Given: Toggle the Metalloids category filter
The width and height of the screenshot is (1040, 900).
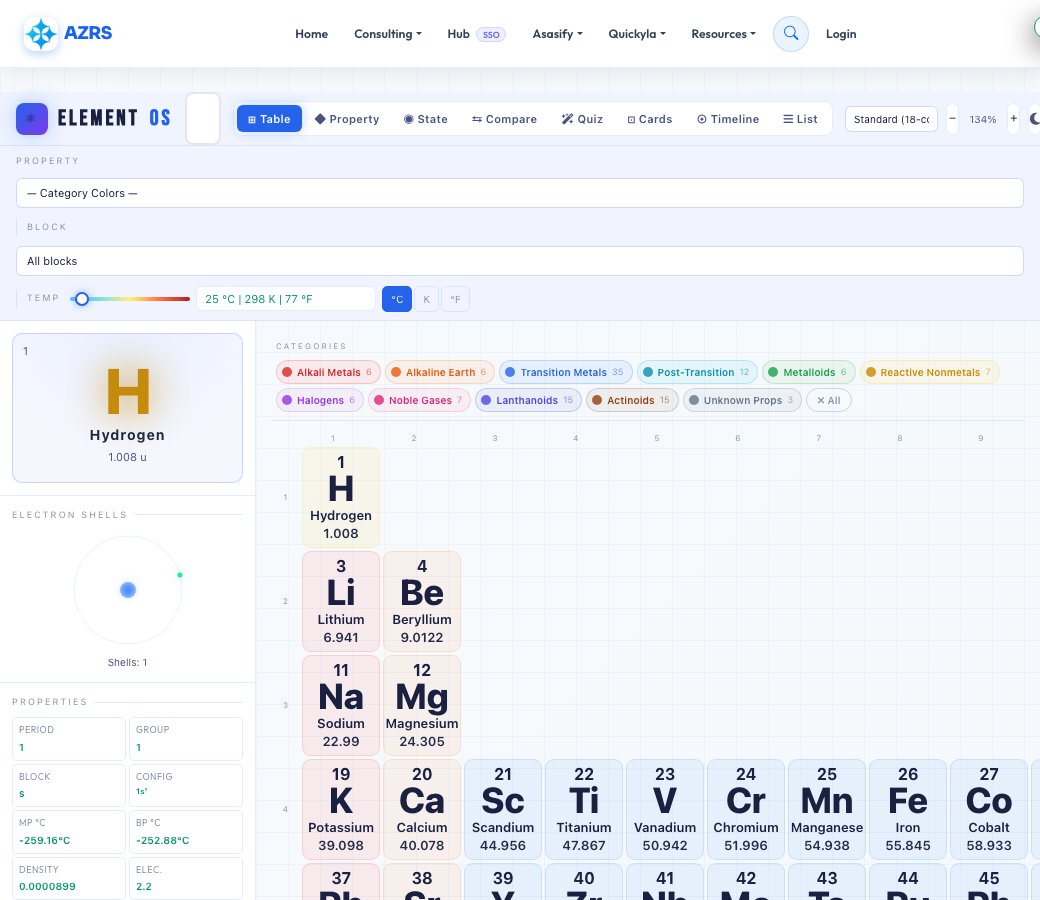Looking at the screenshot, I should point(809,372).
